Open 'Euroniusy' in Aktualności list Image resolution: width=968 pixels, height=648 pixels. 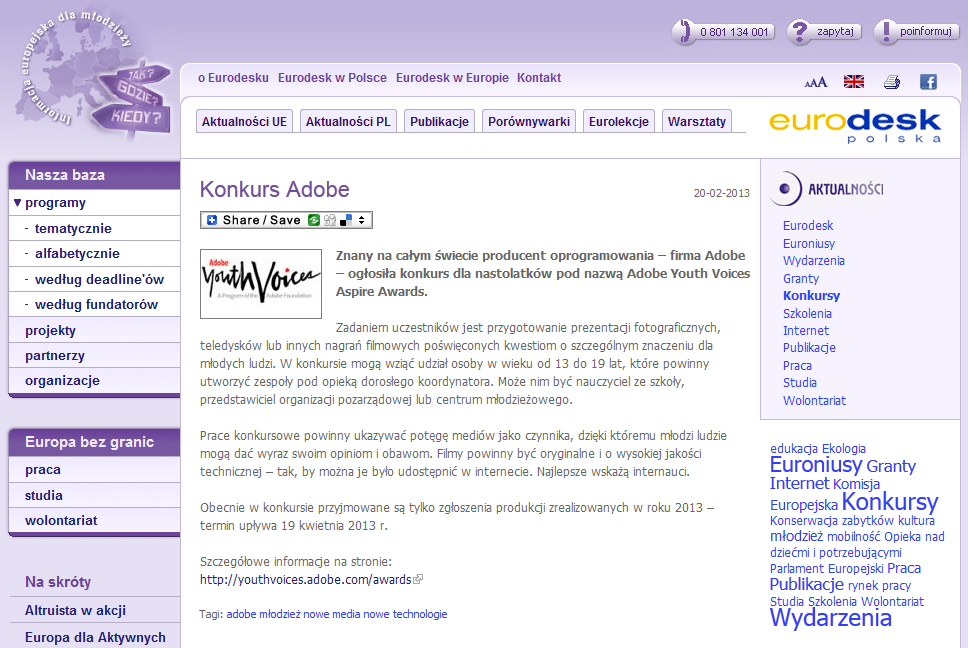(x=809, y=244)
